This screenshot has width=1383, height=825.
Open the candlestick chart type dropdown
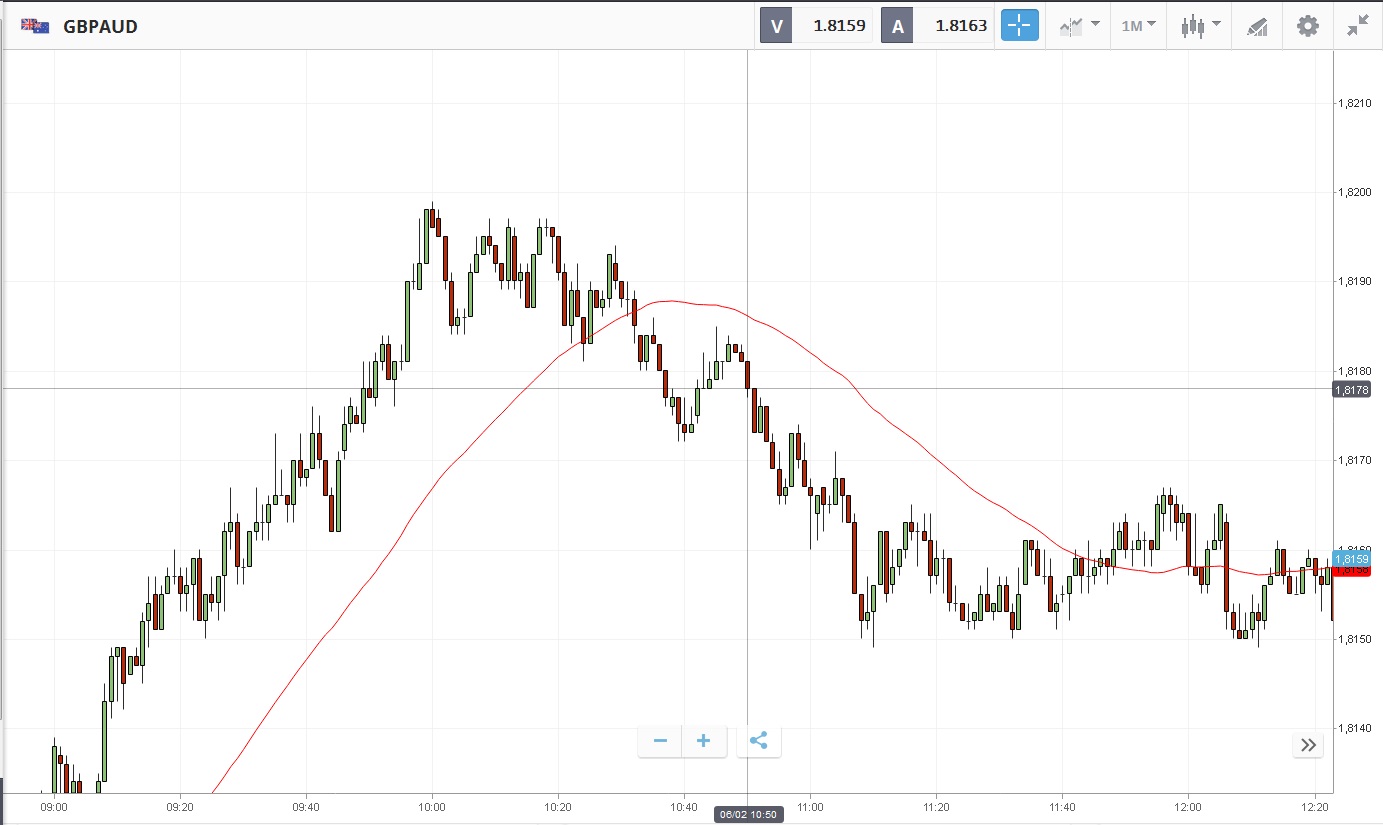pos(1200,26)
